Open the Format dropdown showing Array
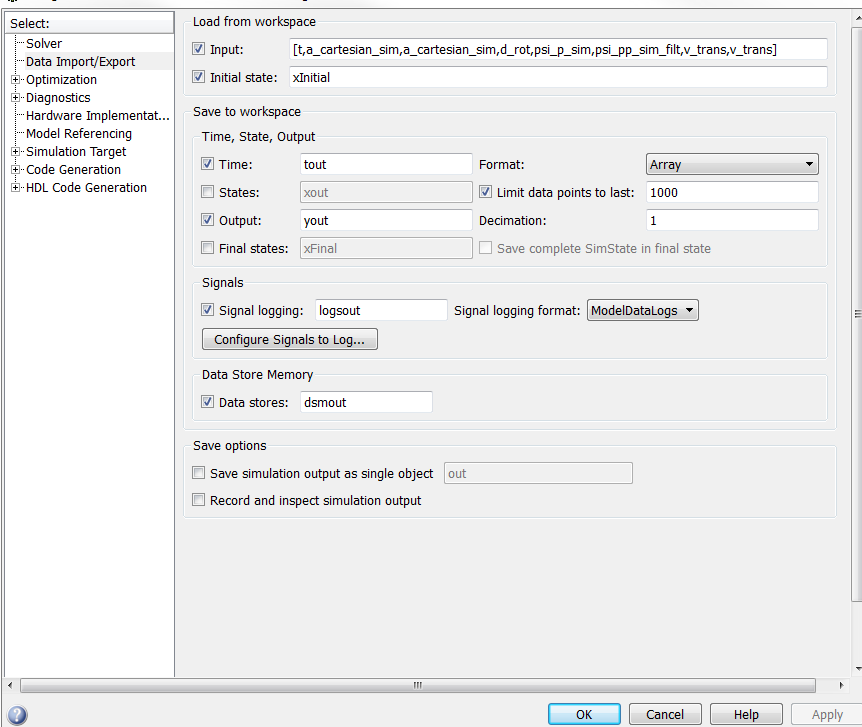Viewport: 862px width, 727px height. pyautogui.click(x=732, y=165)
